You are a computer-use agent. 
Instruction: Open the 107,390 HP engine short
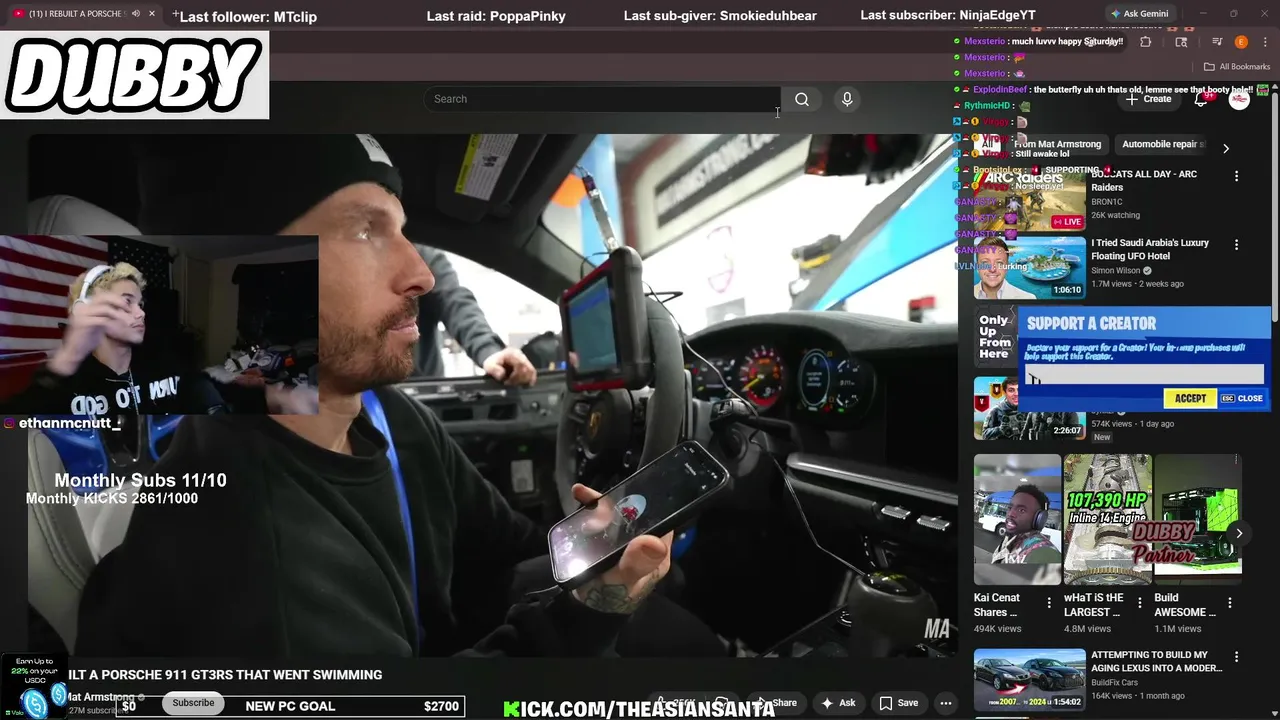click(x=1107, y=519)
